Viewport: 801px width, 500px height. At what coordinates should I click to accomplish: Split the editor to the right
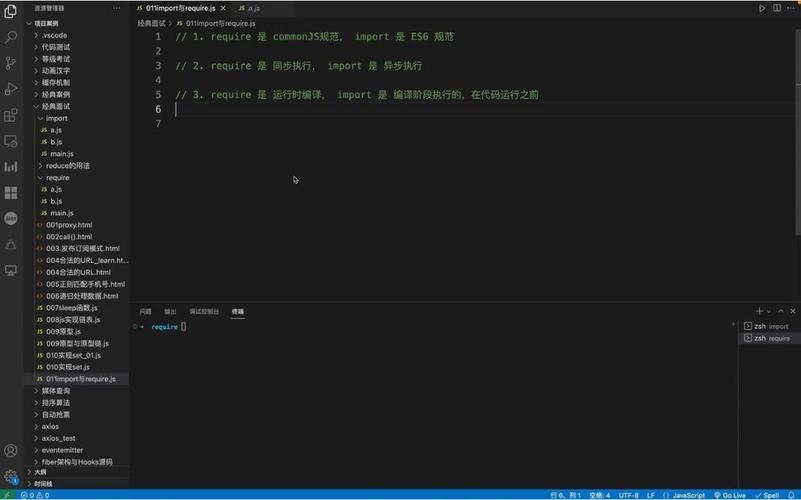(x=776, y=8)
